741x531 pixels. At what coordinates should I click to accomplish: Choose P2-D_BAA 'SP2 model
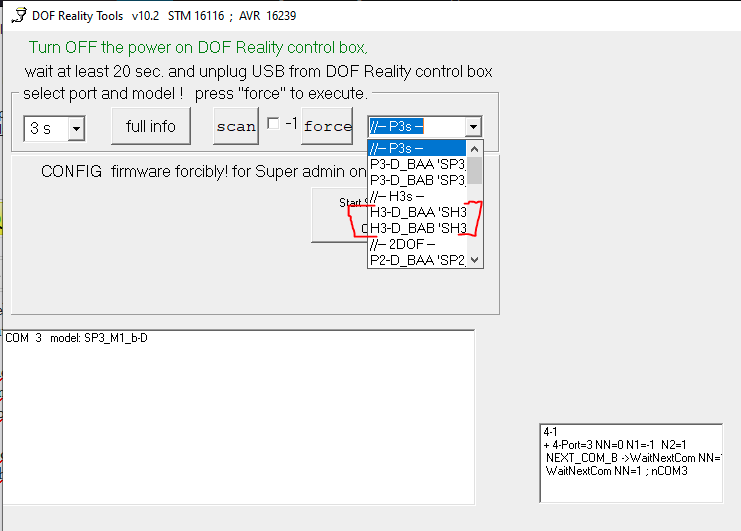[x=417, y=260]
